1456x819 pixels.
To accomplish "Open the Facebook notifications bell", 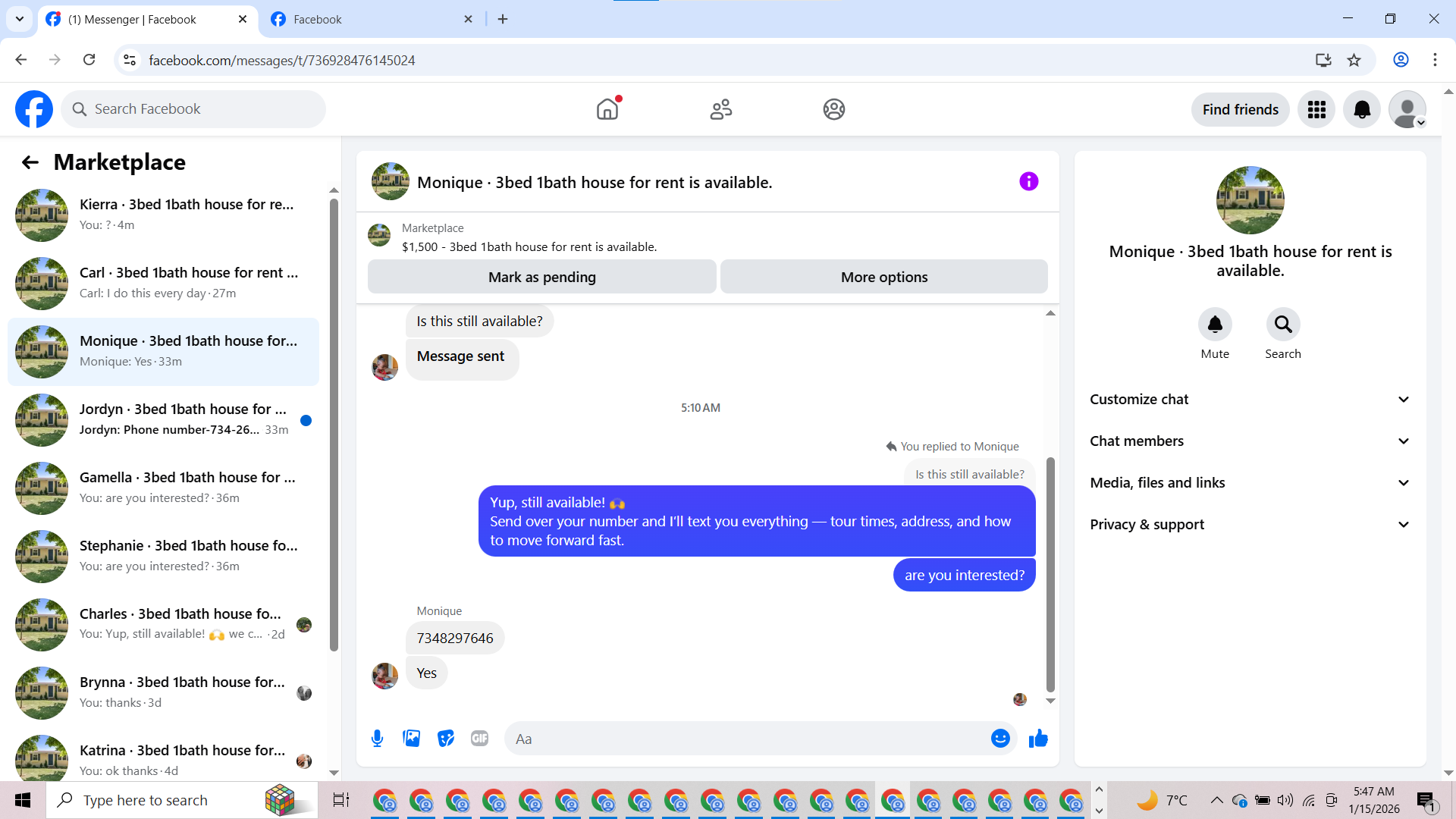I will click(x=1361, y=109).
